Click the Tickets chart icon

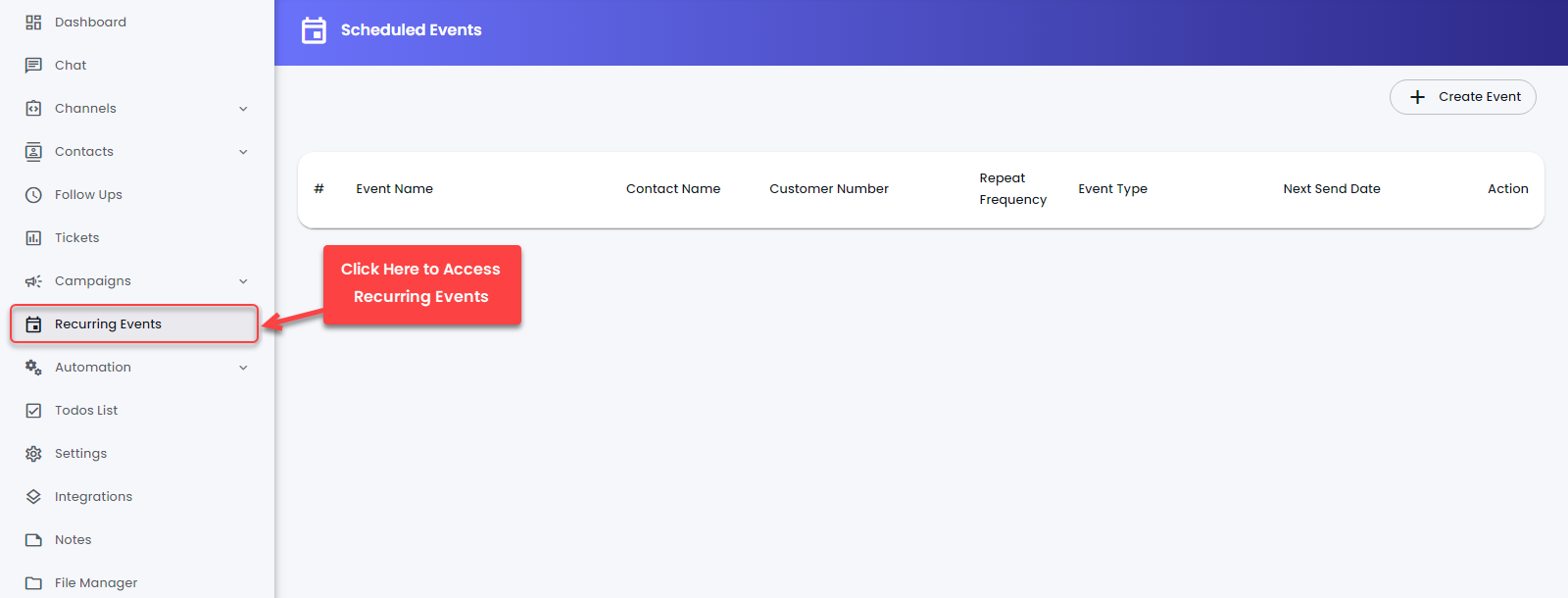pos(33,238)
